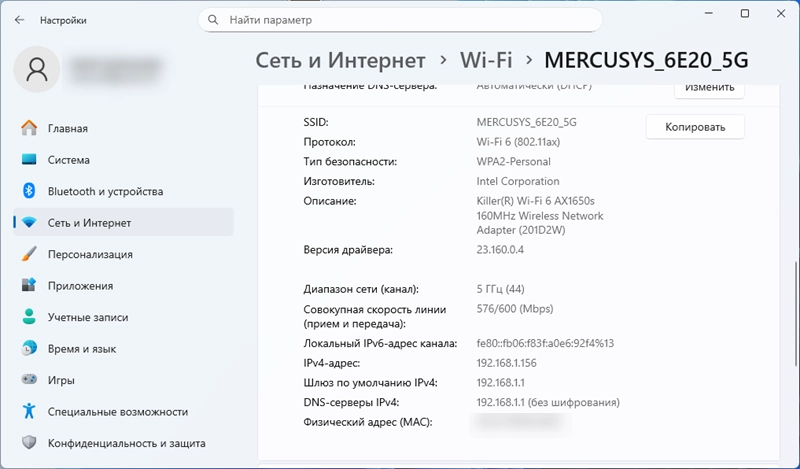
Task: Click the IPv6 address fe80::fb06:f83f:a0e6:92f4%13
Action: click(545, 343)
